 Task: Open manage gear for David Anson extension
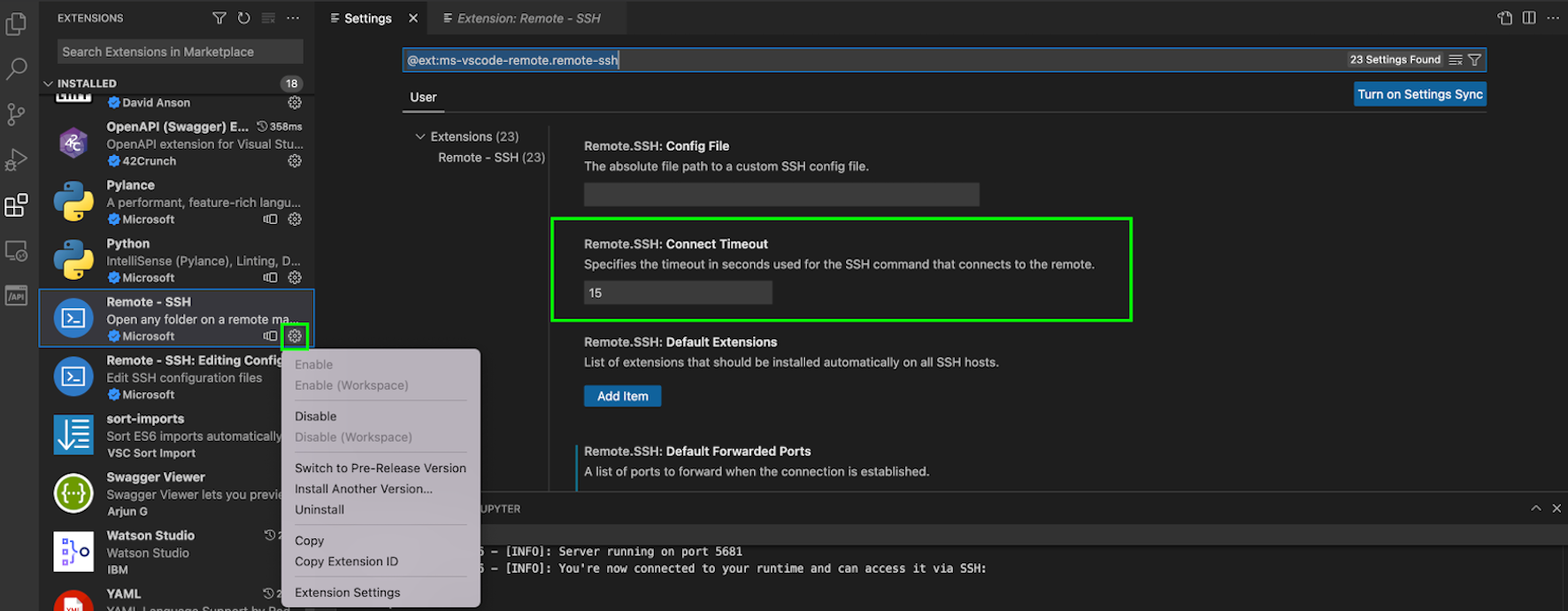[x=295, y=103]
